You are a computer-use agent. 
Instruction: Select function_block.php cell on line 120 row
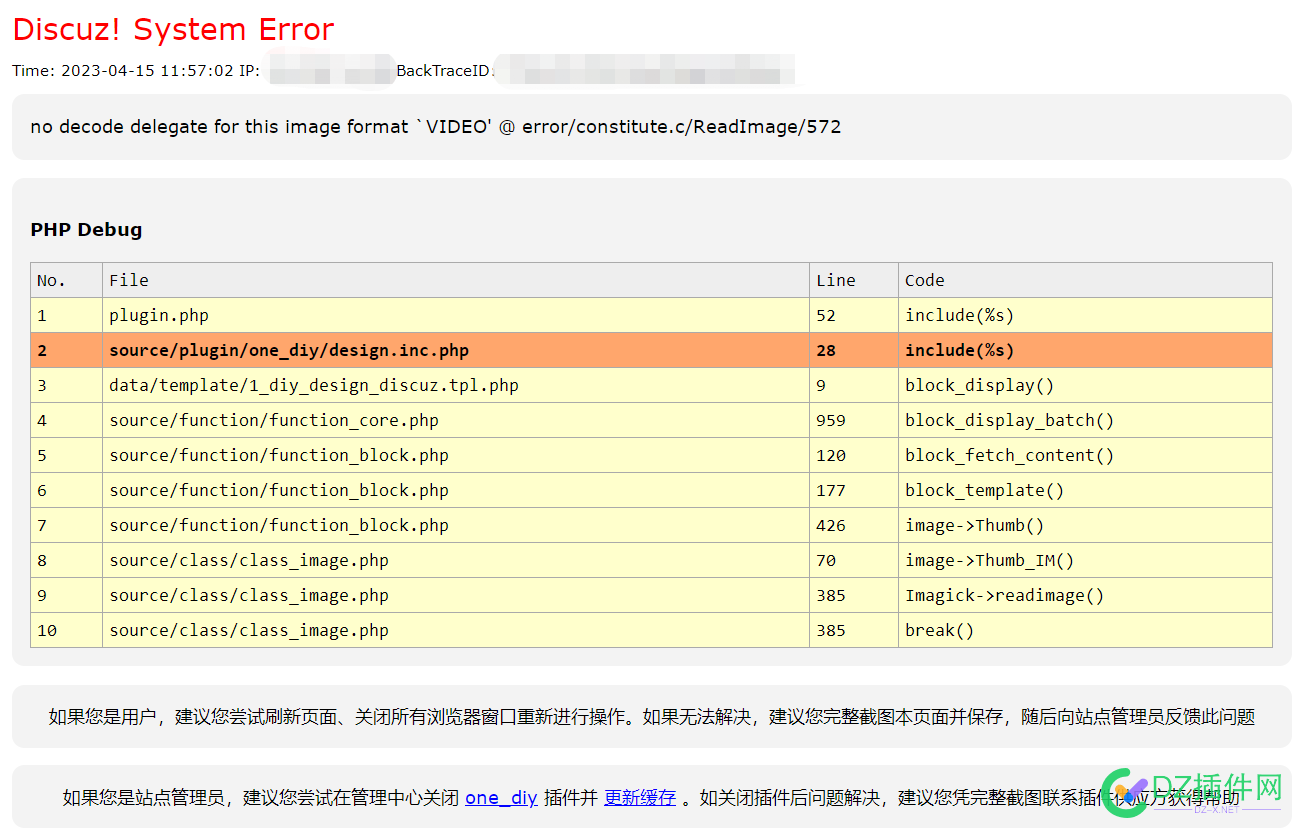pos(456,455)
